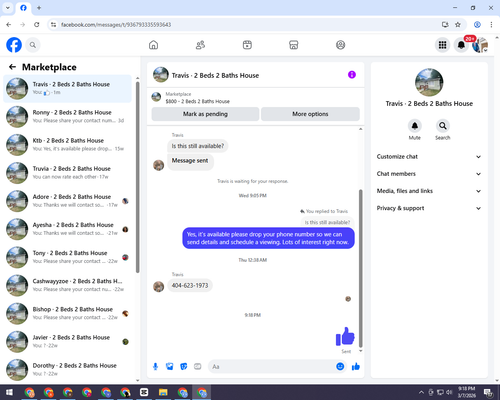Open the Adore conversation
Screen dimensions: 500x400
point(67,201)
